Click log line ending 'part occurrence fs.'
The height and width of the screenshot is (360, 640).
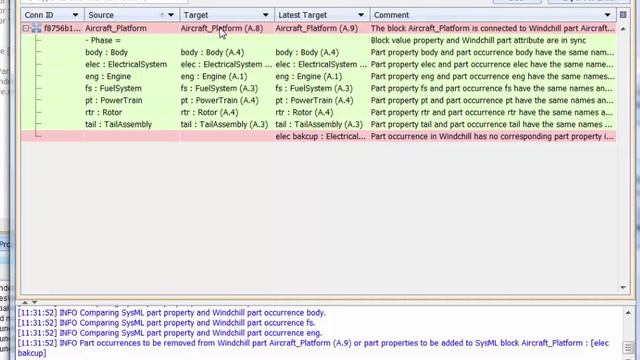[x=167, y=323]
